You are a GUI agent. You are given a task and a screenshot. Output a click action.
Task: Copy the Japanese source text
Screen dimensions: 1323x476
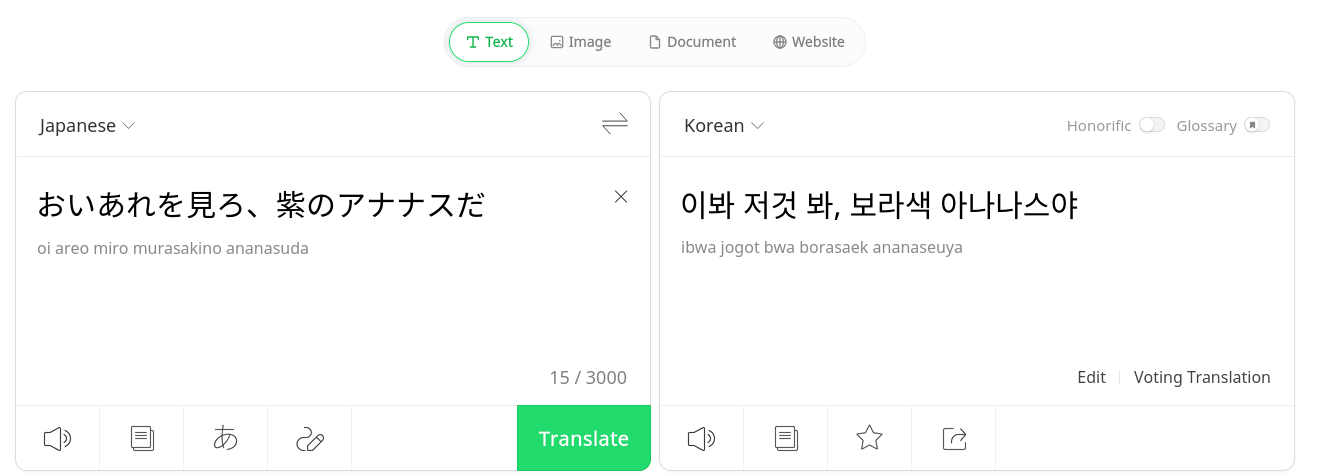142,438
